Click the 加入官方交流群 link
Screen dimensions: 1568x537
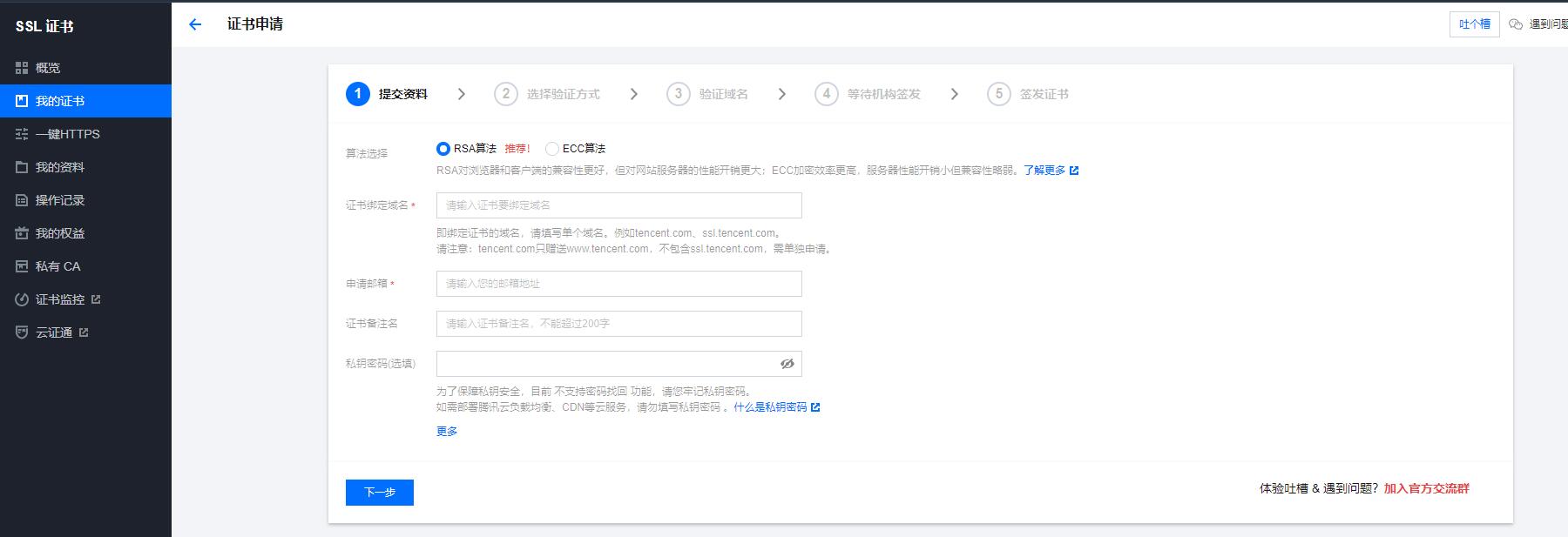tap(1427, 488)
